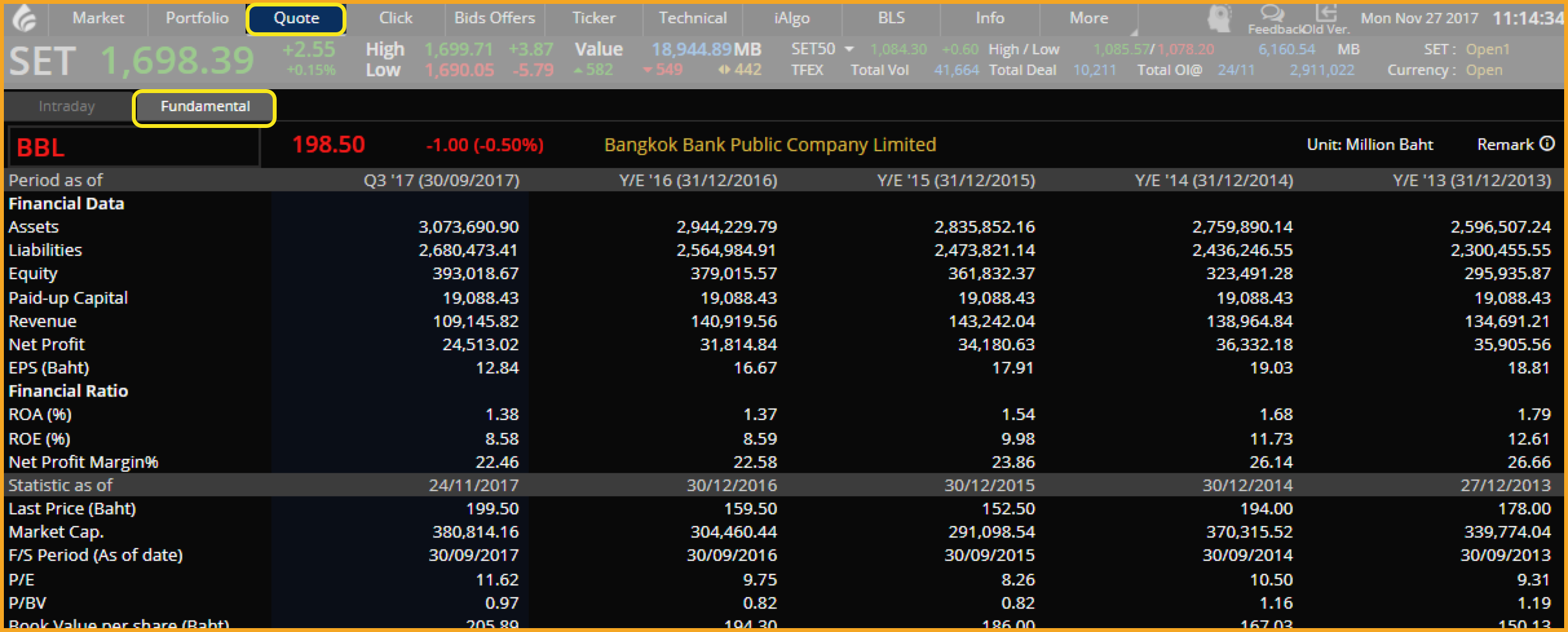
Task: Click Total Deal value 10,211
Action: [1094, 70]
